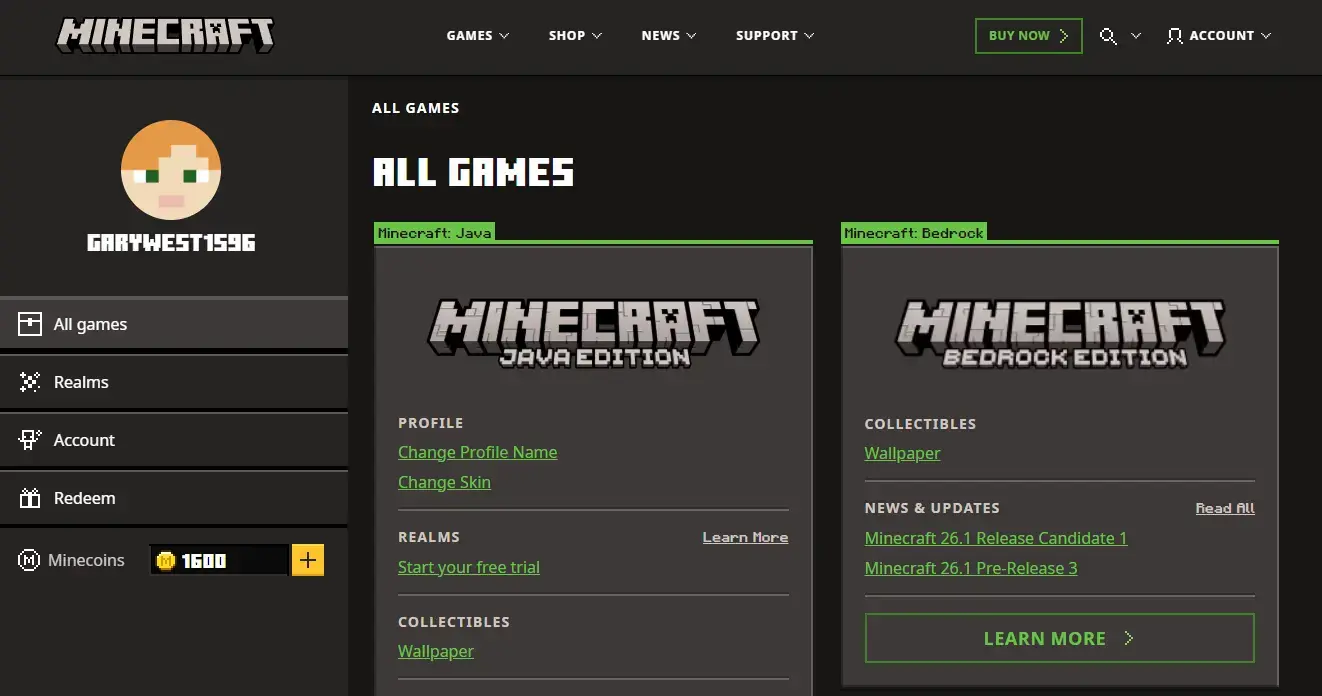This screenshot has height=696, width=1322.
Task: Click the Minecoins circle M icon
Action: [29, 560]
